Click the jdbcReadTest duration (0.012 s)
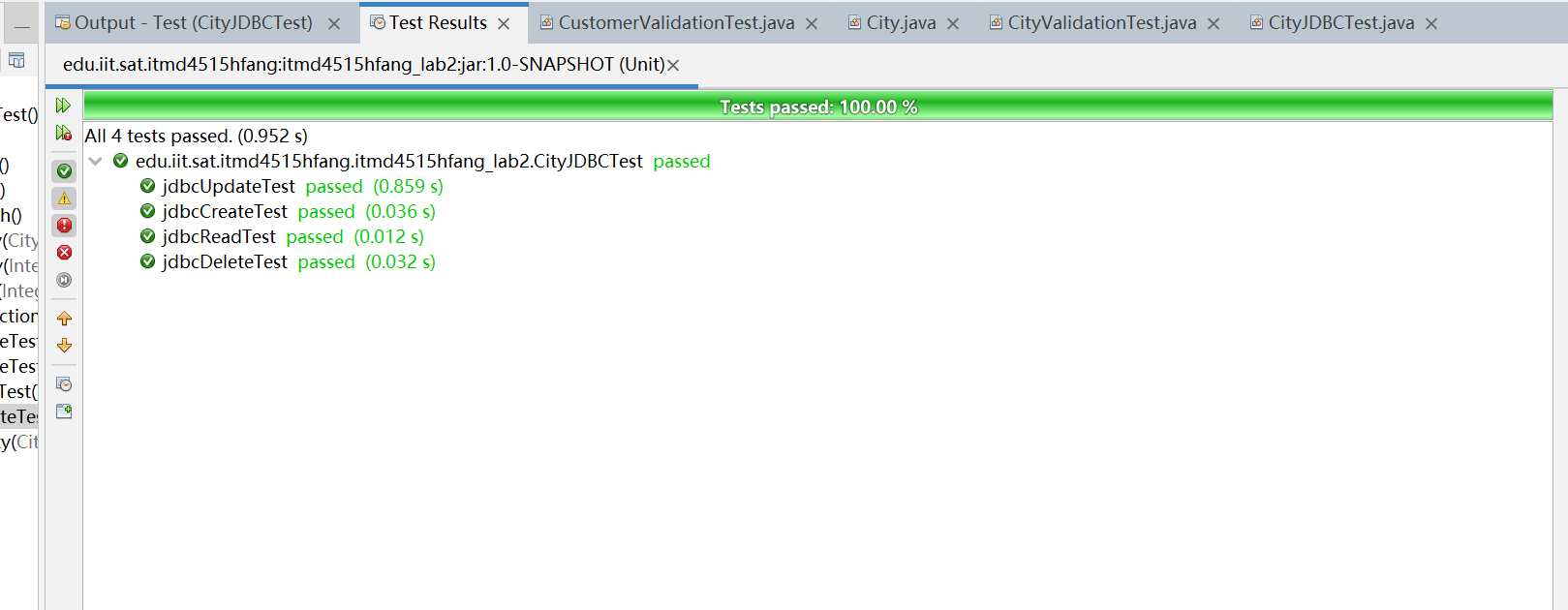 pyautogui.click(x=389, y=237)
